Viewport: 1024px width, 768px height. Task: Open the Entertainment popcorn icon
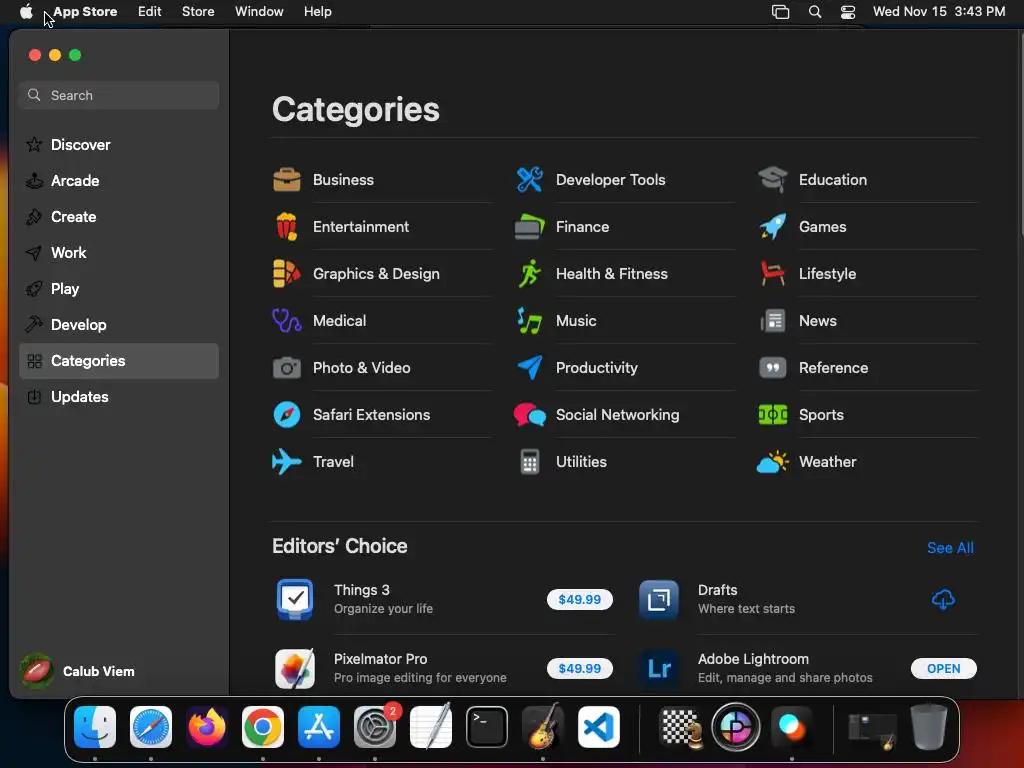287,227
